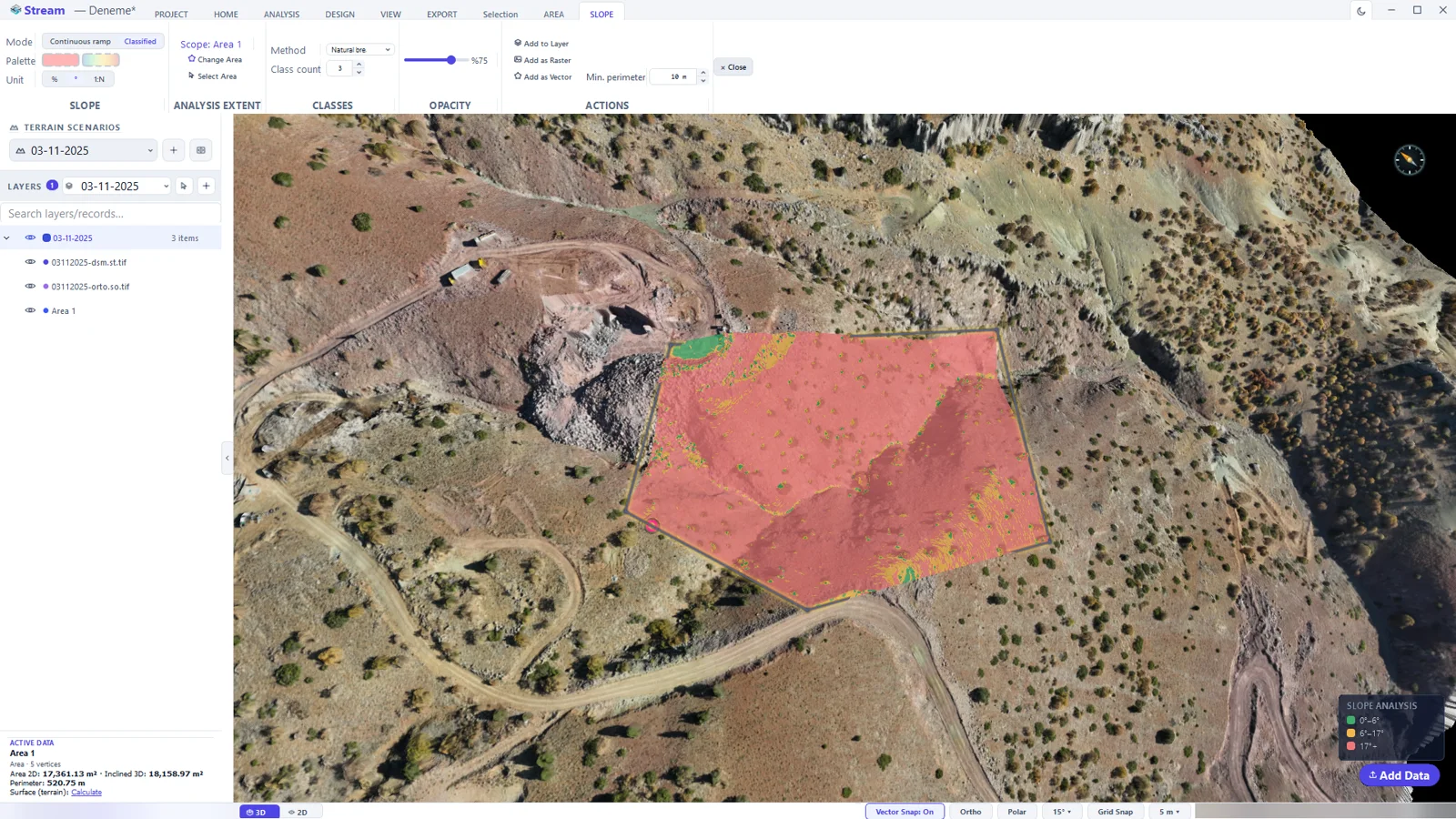Screen dimensions: 1456x819
Task: Select percent slope unit
Action: coord(55,79)
